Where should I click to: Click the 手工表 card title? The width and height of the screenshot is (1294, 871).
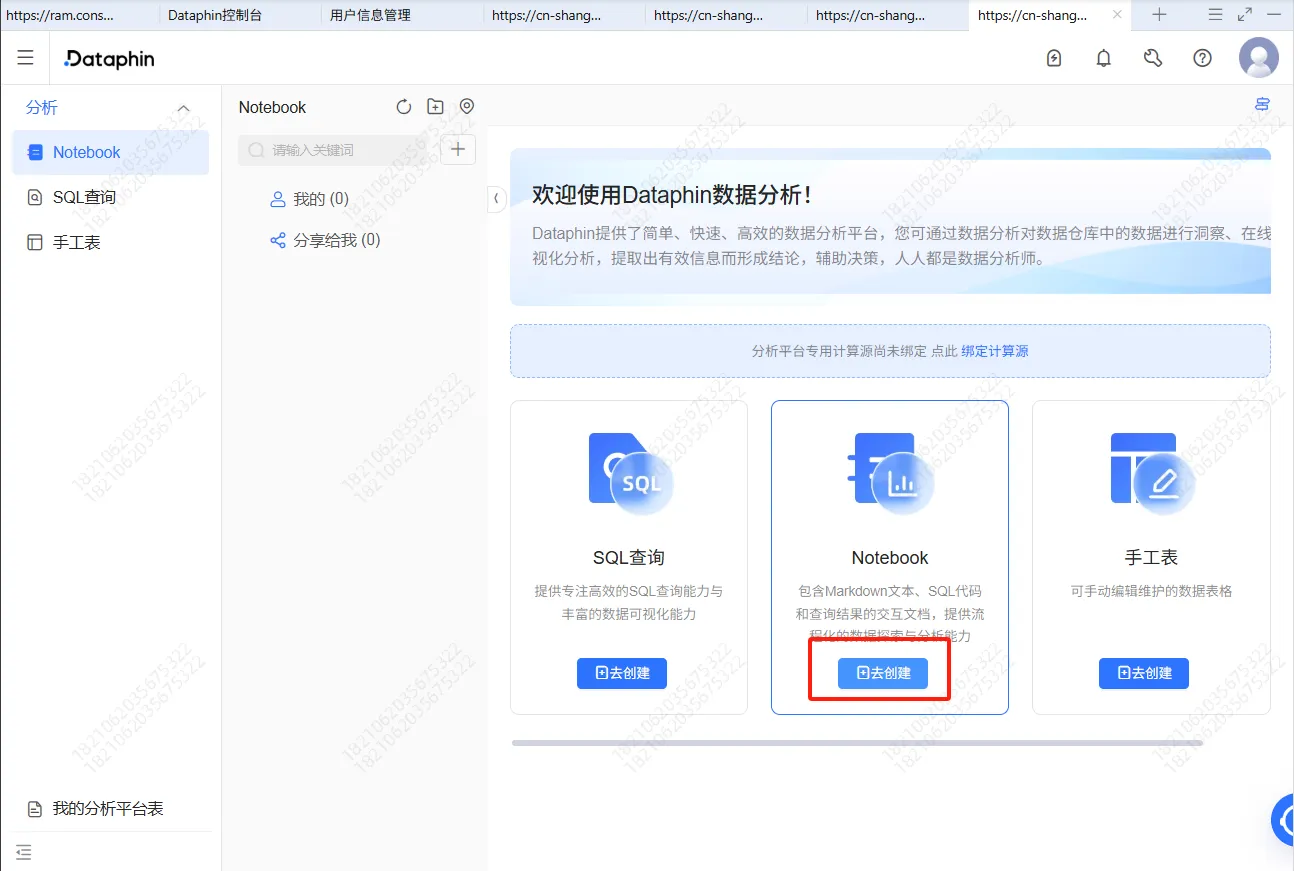[x=1151, y=558]
